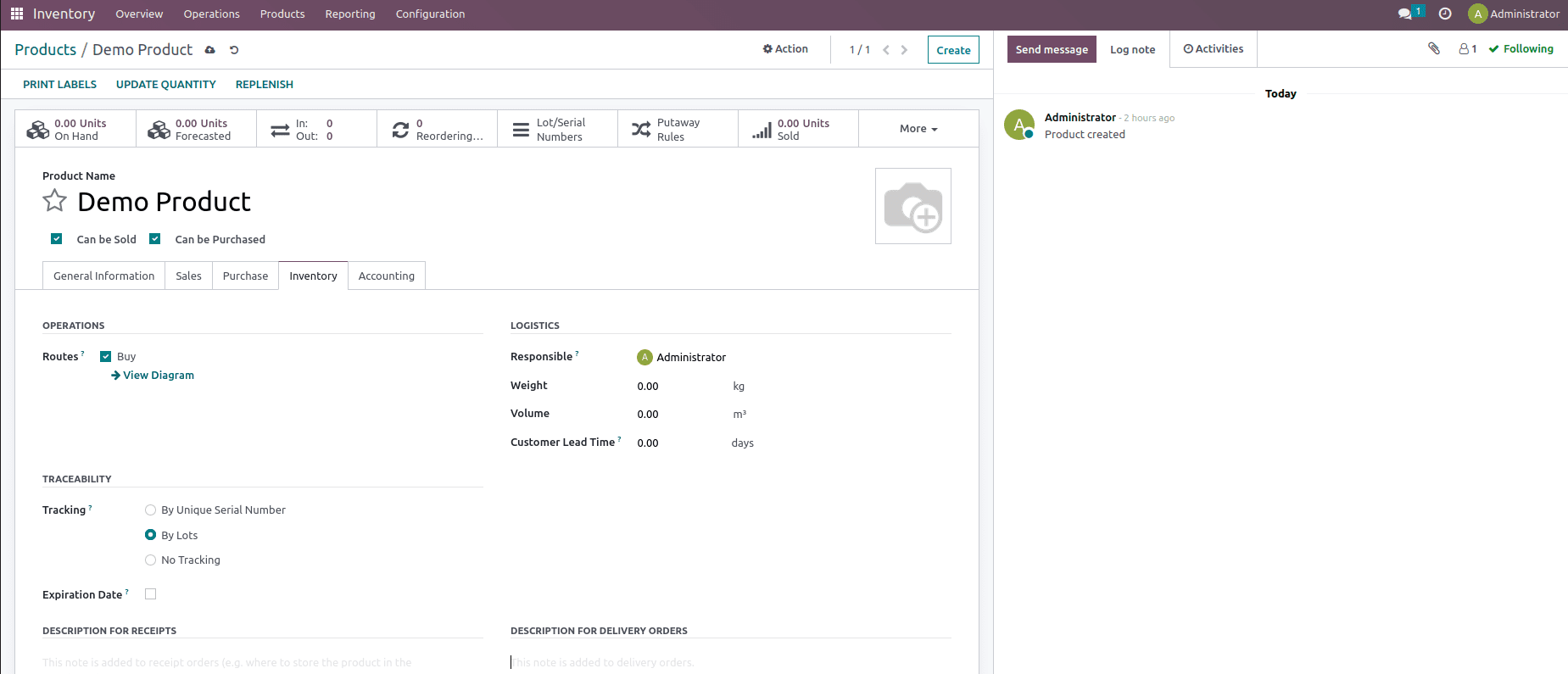Expand the More stat buttons dropdown
Image resolution: width=1568 pixels, height=674 pixels.
tap(918, 129)
